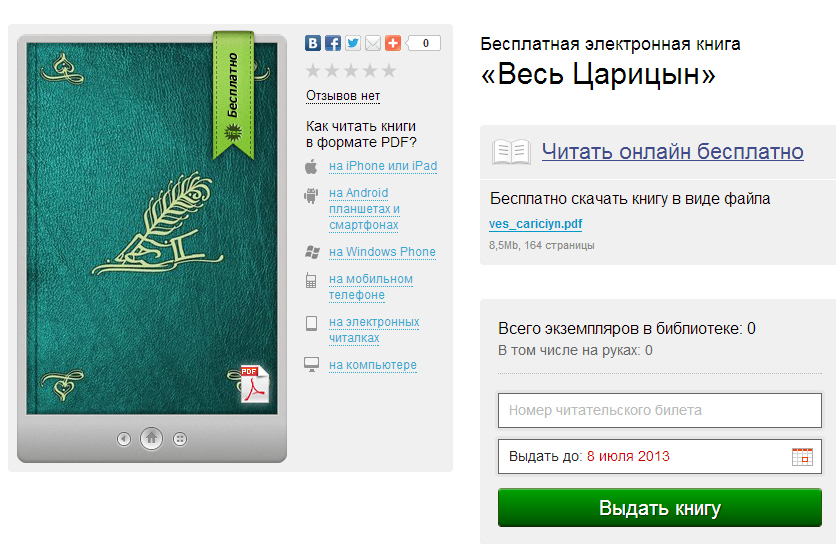Click the green 'Выдать книгу' button
836x544 pixels.
[x=660, y=508]
